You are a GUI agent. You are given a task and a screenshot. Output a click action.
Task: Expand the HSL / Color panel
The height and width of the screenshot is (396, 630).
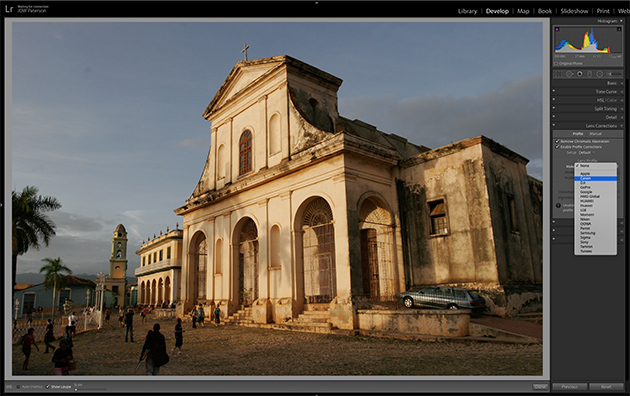pos(622,100)
